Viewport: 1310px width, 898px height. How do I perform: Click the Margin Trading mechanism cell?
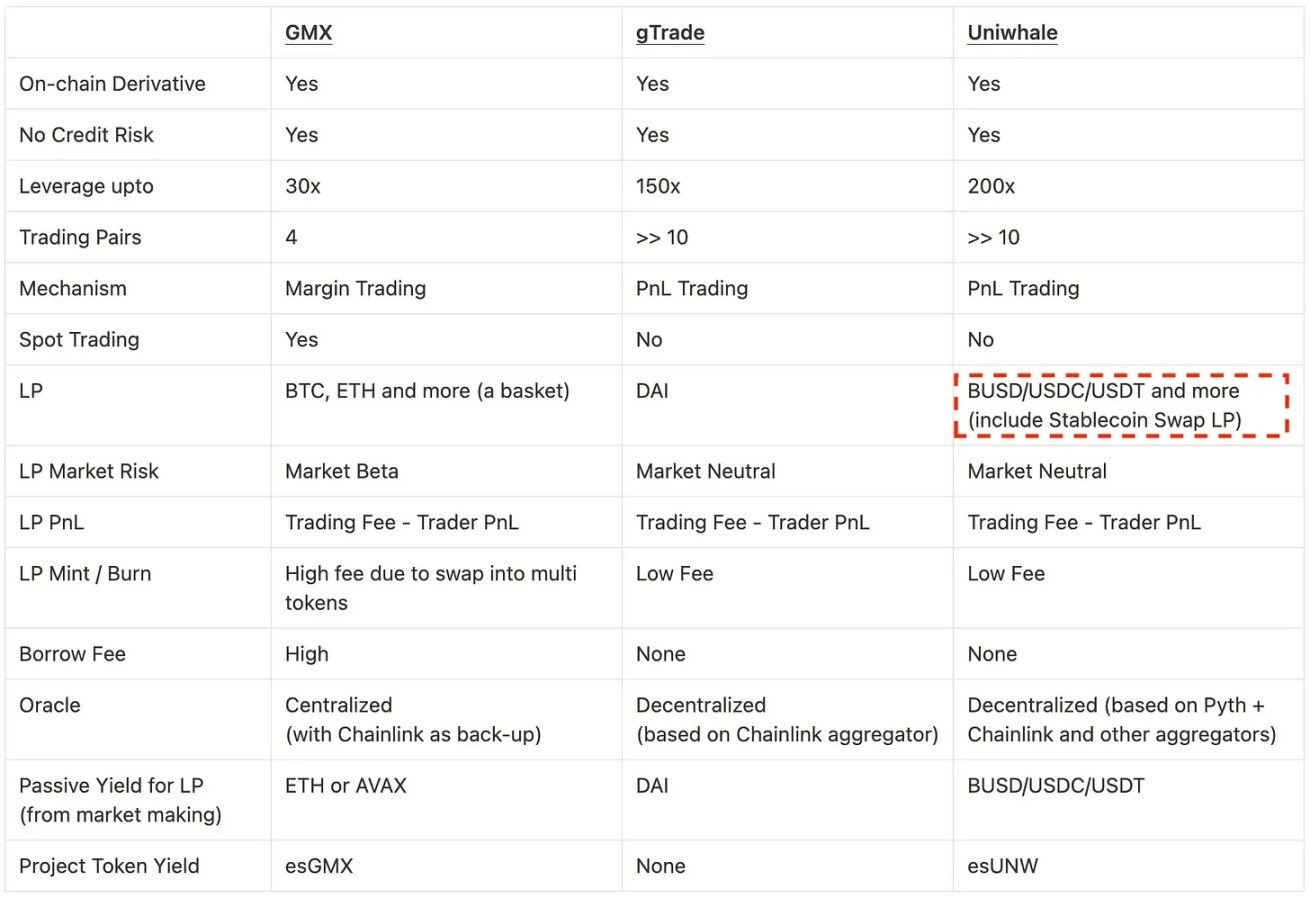click(355, 289)
